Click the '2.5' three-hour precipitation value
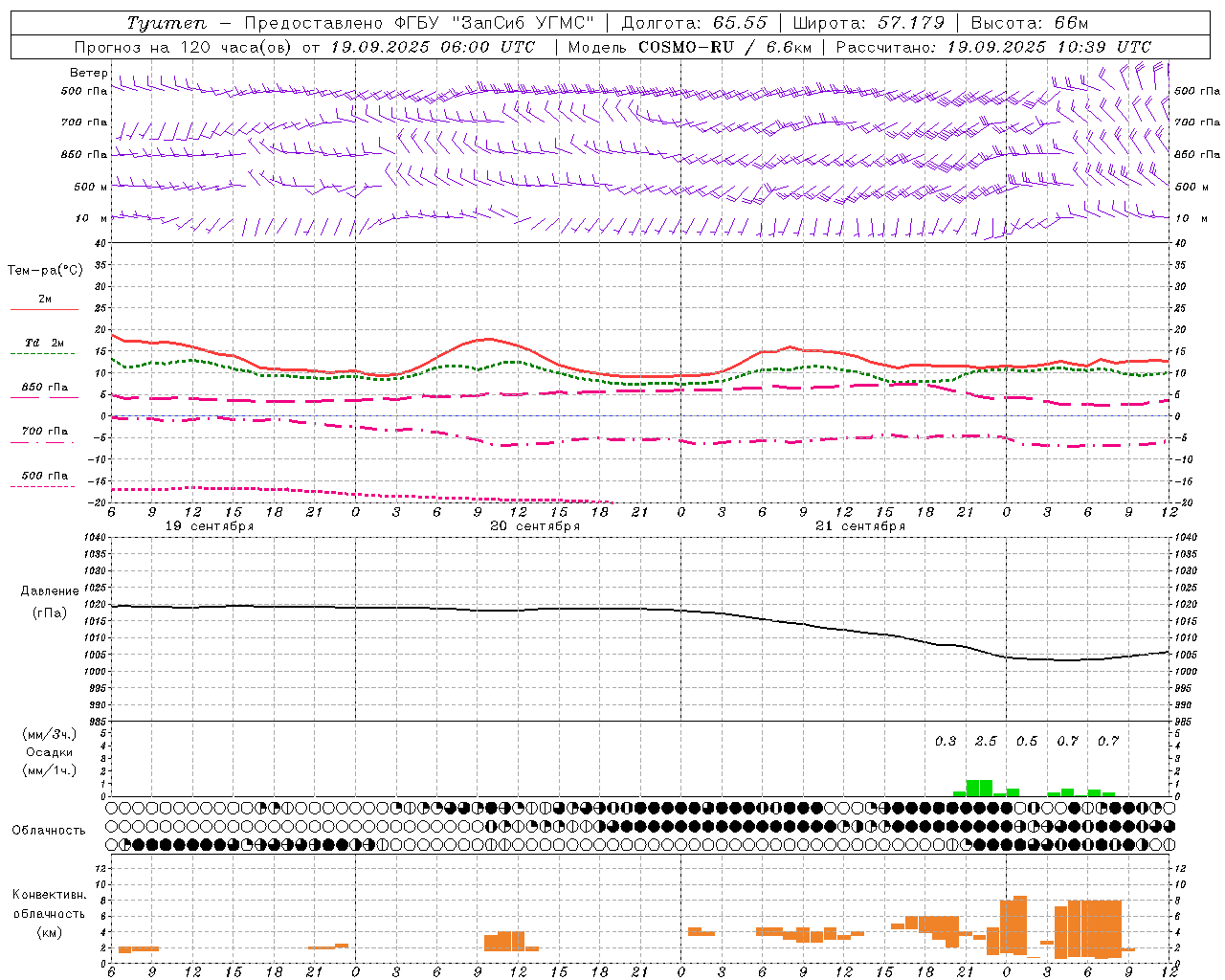Image resolution: width=1225 pixels, height=980 pixels. tap(986, 742)
